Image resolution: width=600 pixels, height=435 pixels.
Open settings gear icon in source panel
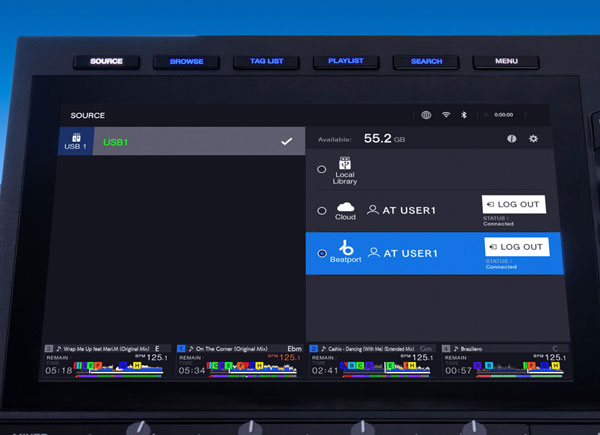point(533,138)
